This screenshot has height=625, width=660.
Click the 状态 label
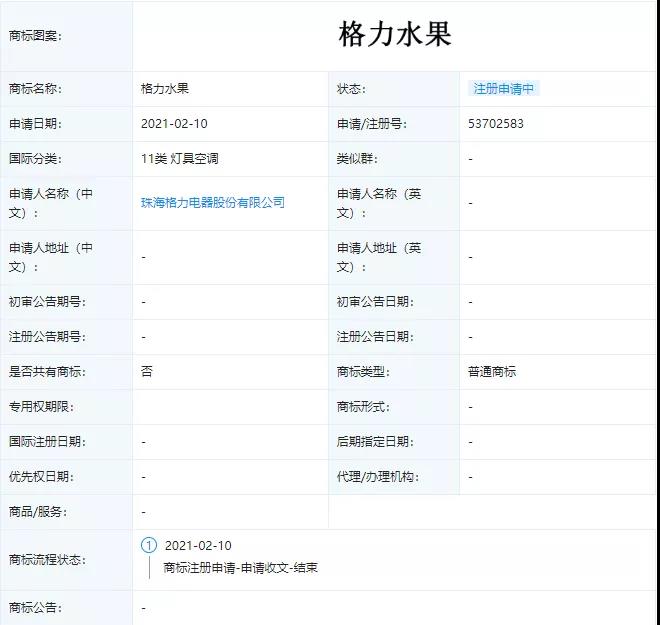(x=351, y=89)
